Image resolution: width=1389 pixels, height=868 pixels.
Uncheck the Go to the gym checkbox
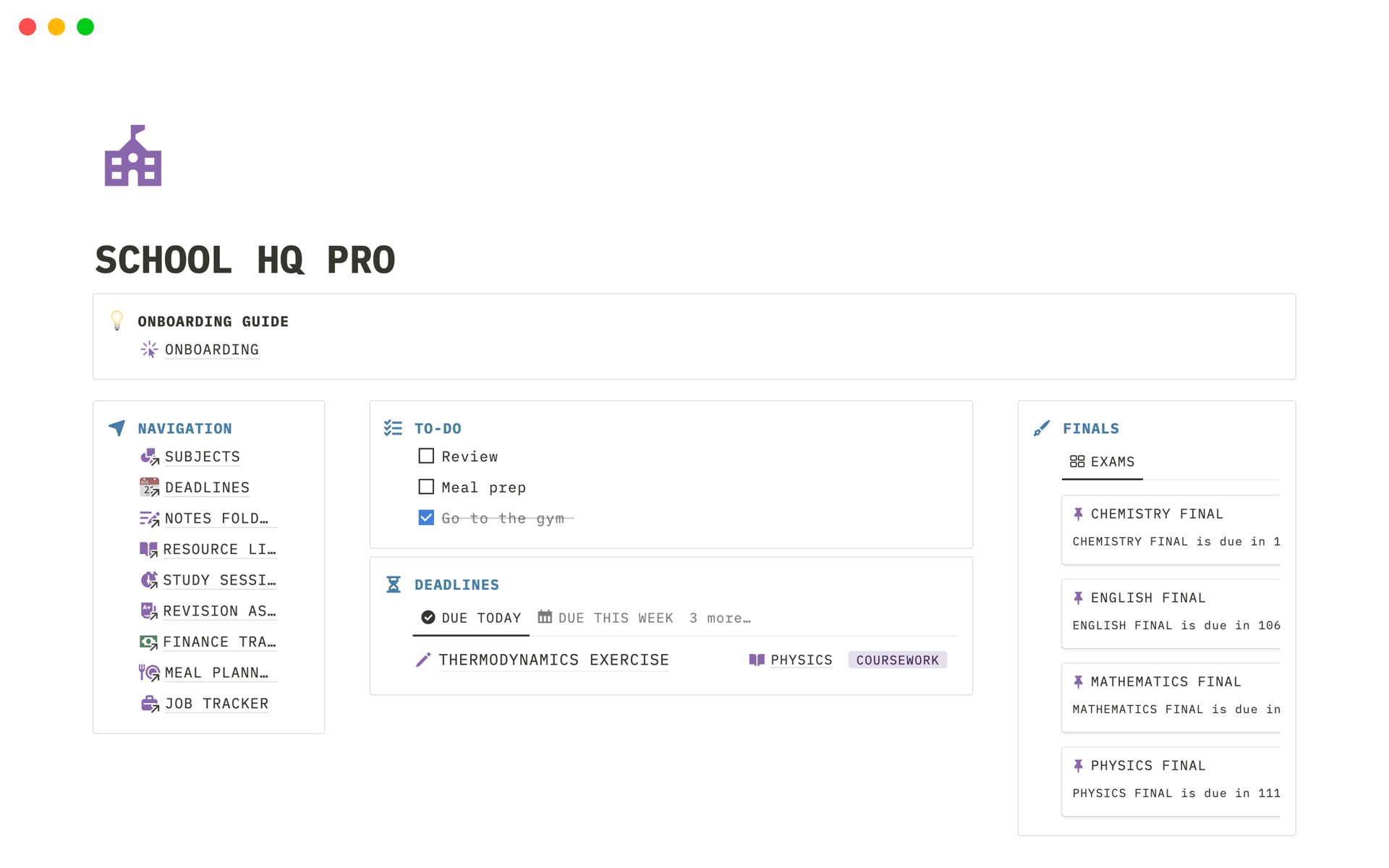tap(426, 518)
